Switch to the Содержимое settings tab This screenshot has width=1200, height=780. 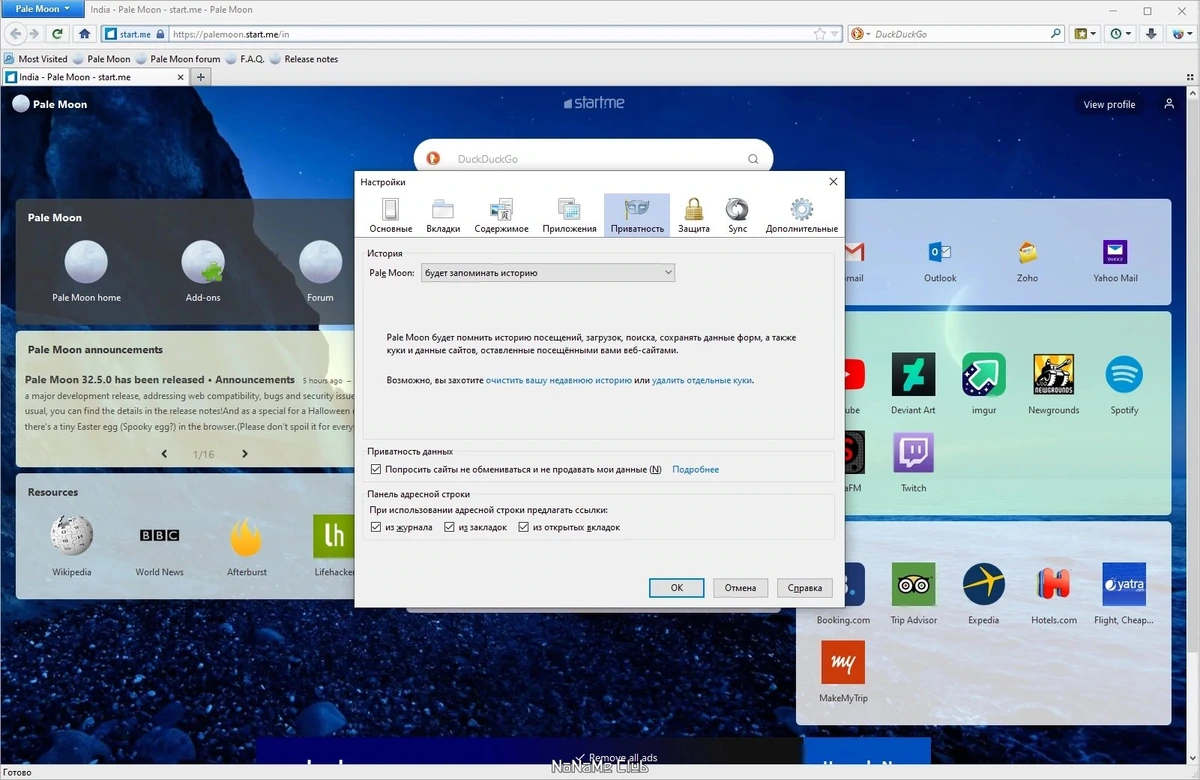click(501, 215)
